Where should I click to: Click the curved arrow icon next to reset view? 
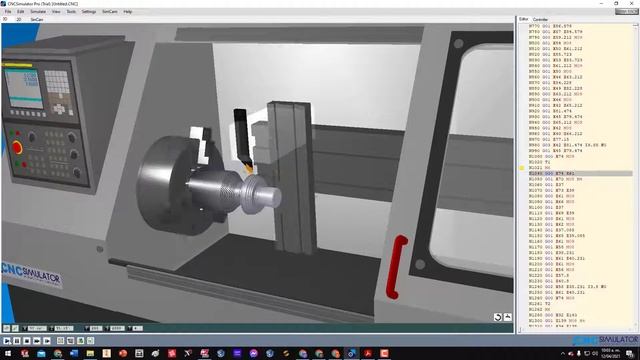tap(508, 317)
